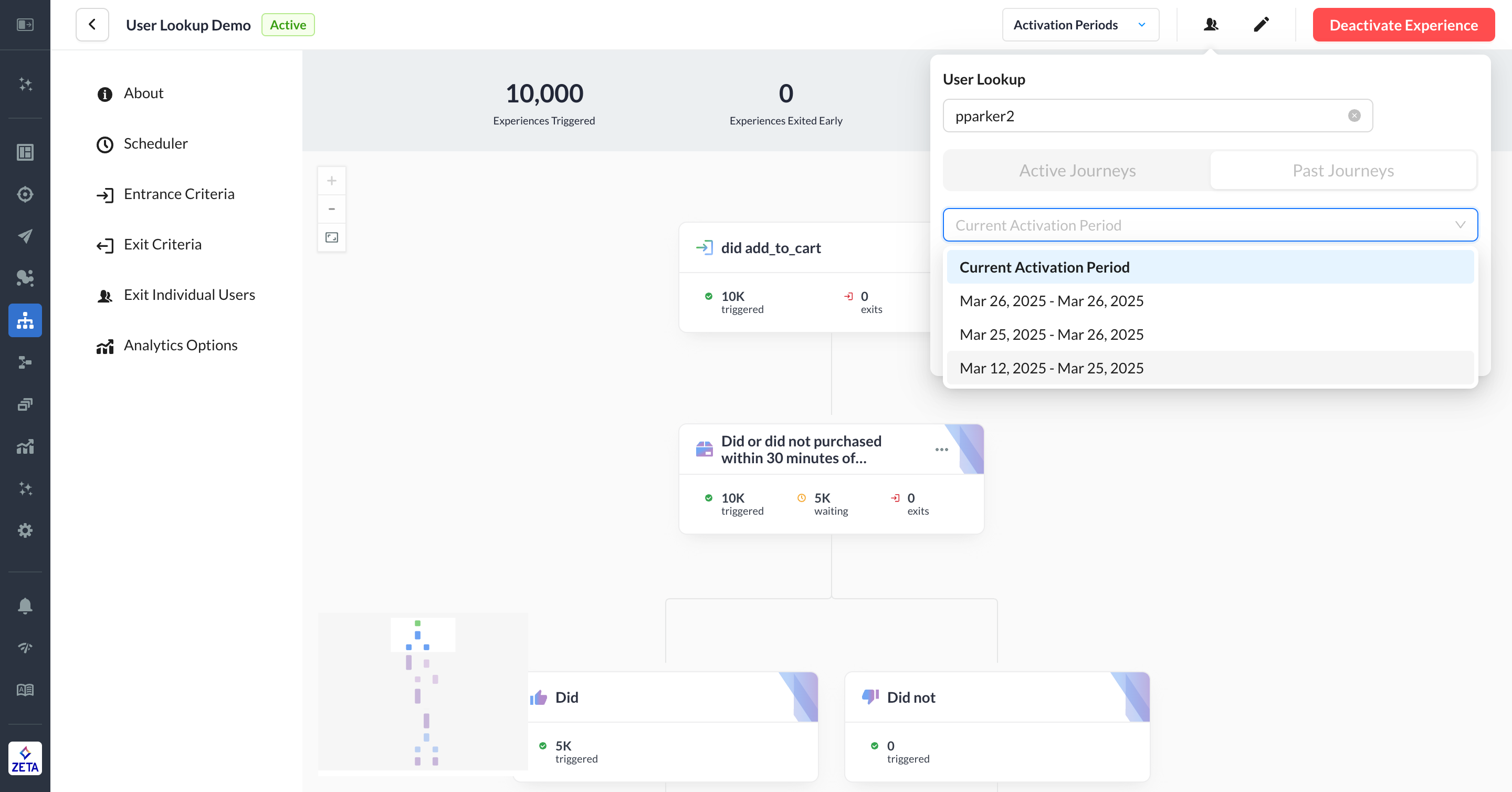The width and height of the screenshot is (1512, 792).
Task: Open Analytics Options in side menu
Action: point(180,345)
